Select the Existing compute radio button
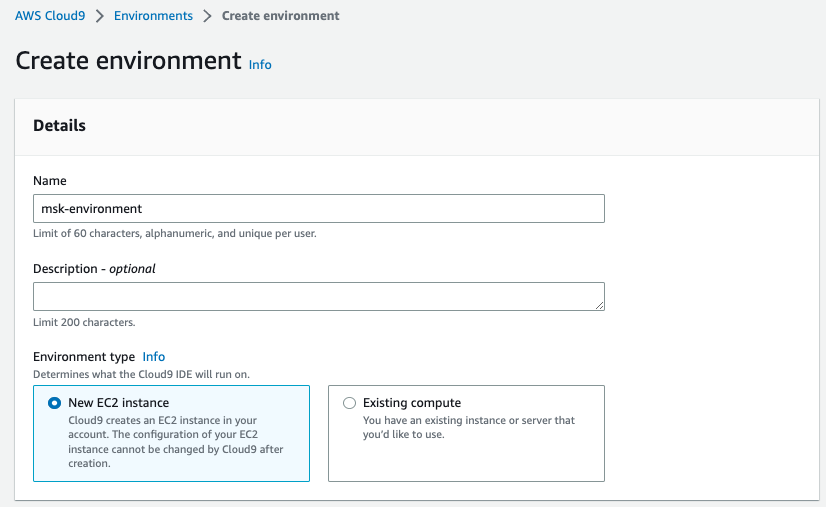This screenshot has height=507, width=826. (x=349, y=403)
